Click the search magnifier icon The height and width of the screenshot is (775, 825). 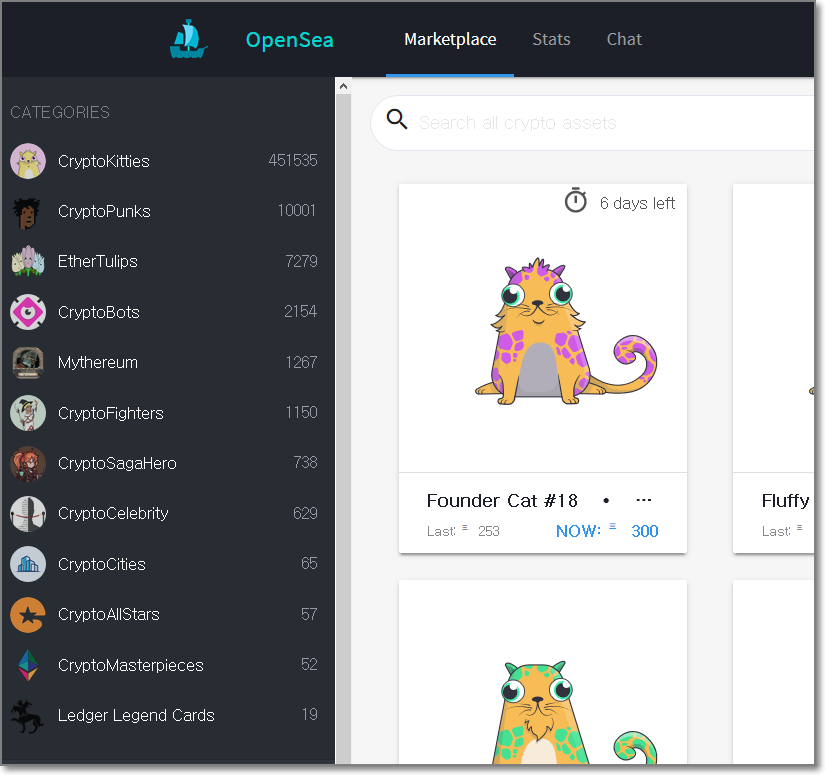pyautogui.click(x=397, y=120)
